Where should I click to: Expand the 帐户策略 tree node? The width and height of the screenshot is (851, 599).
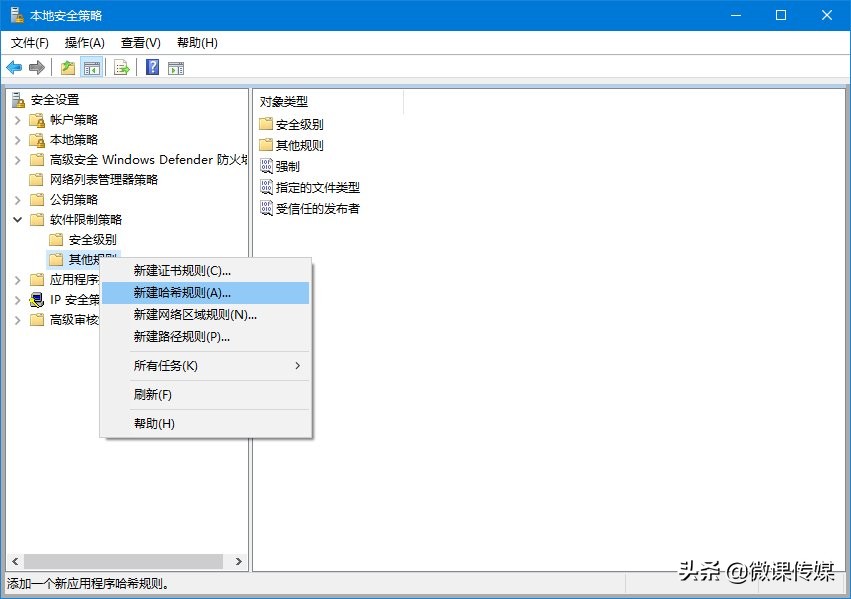(x=17, y=120)
